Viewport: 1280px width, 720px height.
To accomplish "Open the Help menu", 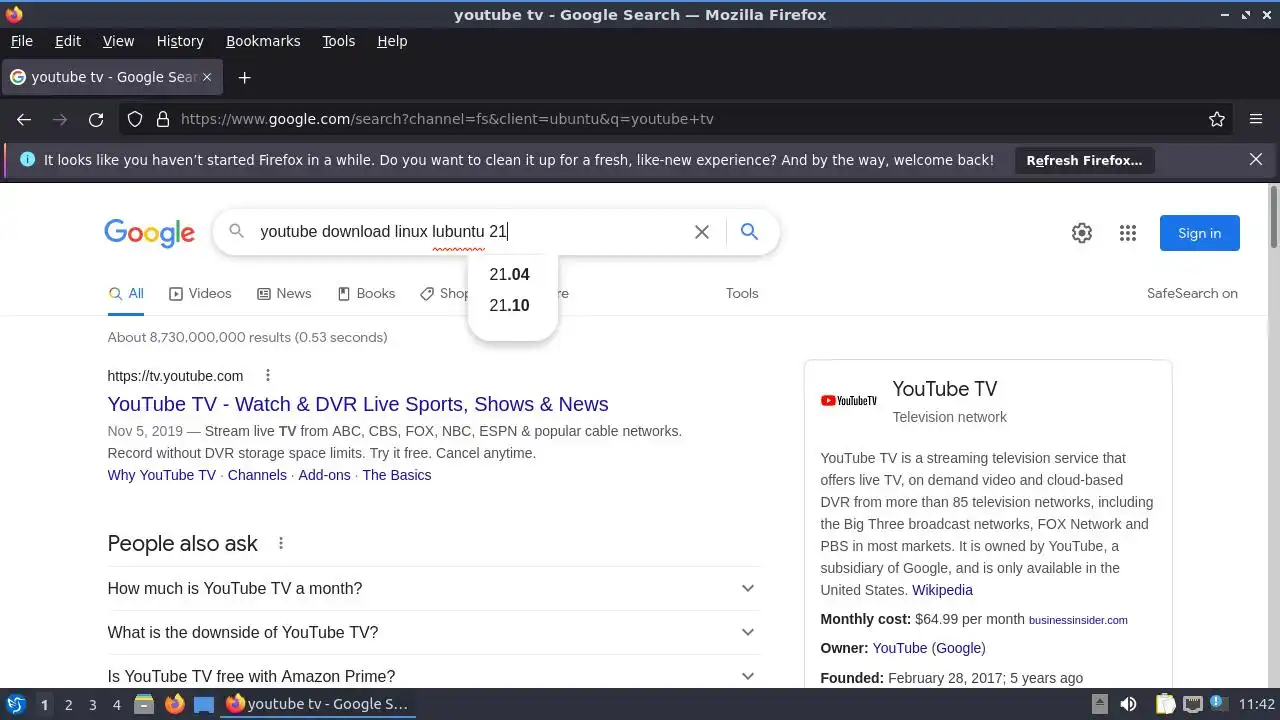I will pos(392,41).
